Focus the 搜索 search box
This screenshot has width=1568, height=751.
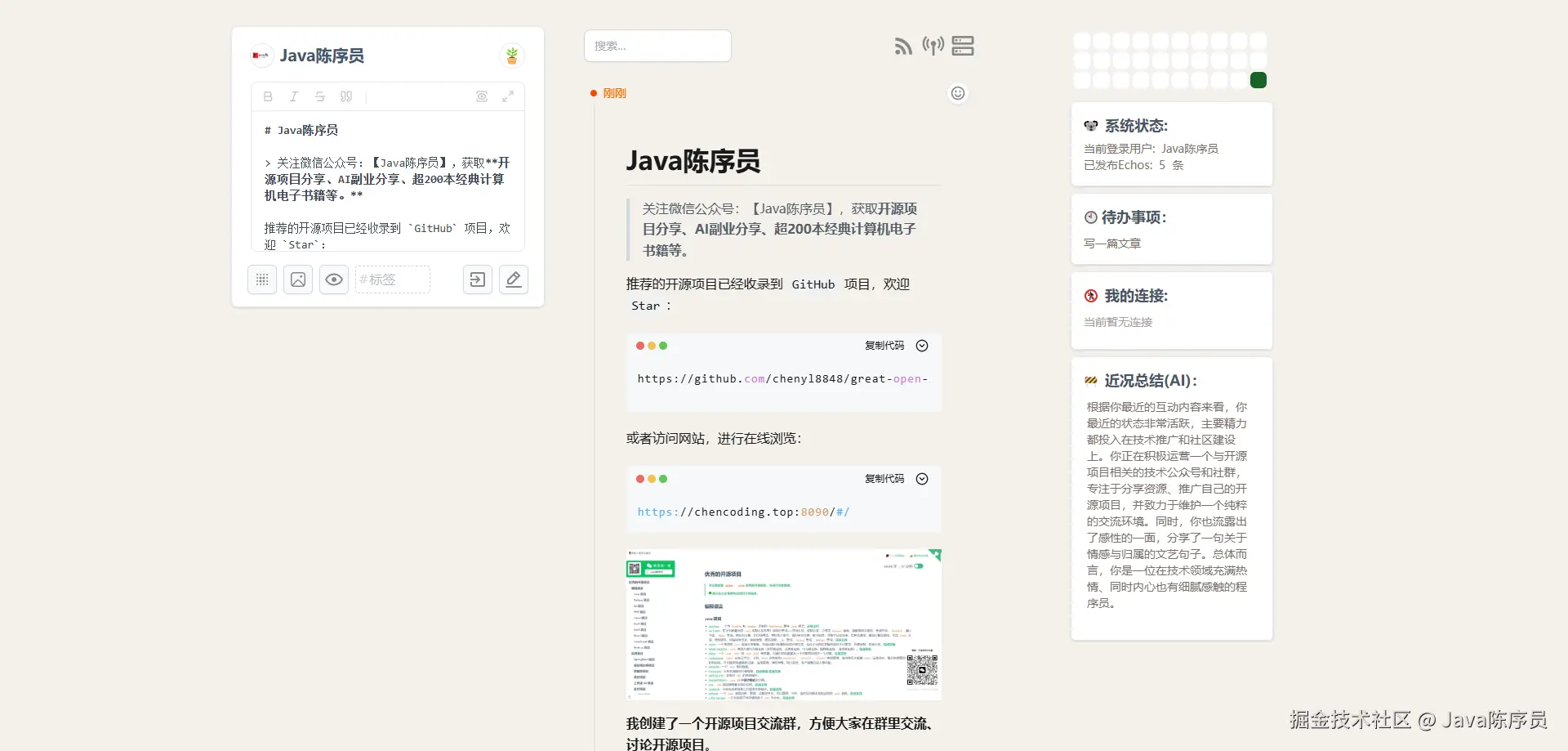tap(657, 46)
